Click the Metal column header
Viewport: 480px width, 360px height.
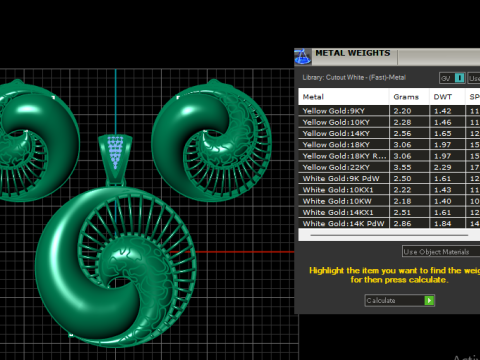pyautogui.click(x=344, y=97)
